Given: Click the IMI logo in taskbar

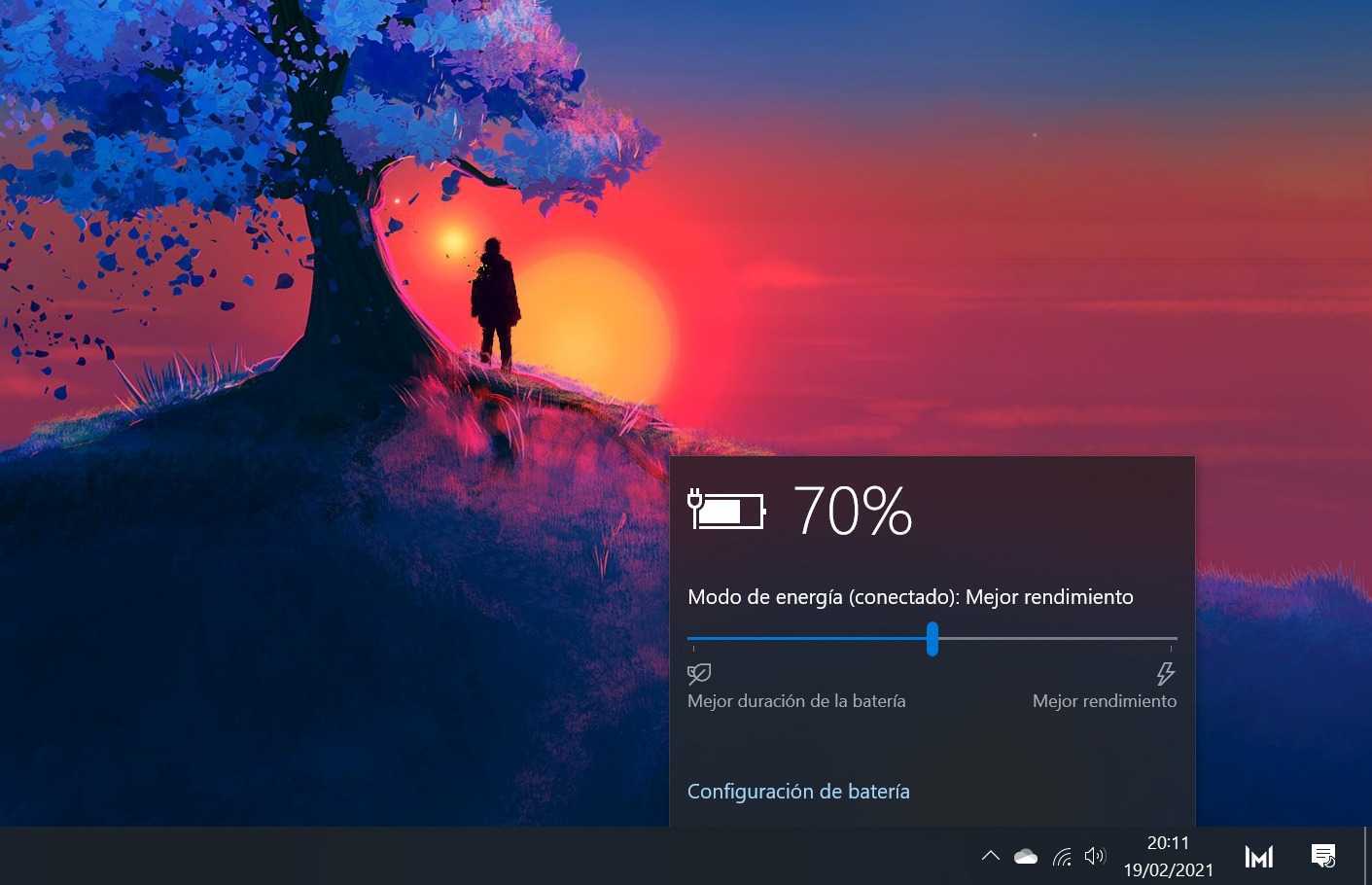Looking at the screenshot, I should pyautogui.click(x=1258, y=857).
